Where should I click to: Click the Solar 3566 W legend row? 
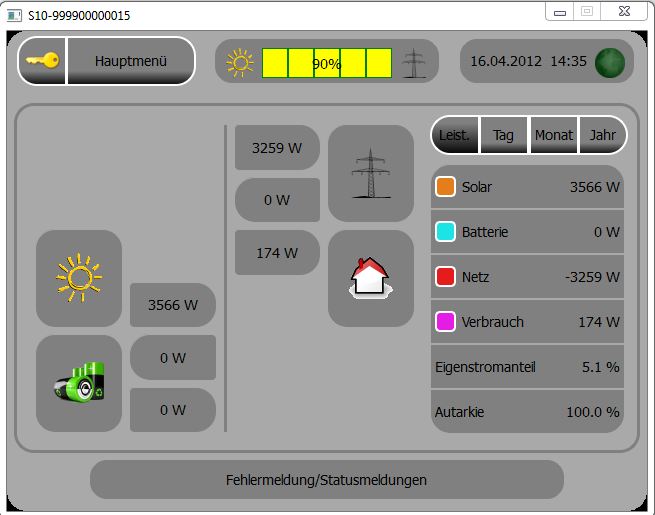527,187
